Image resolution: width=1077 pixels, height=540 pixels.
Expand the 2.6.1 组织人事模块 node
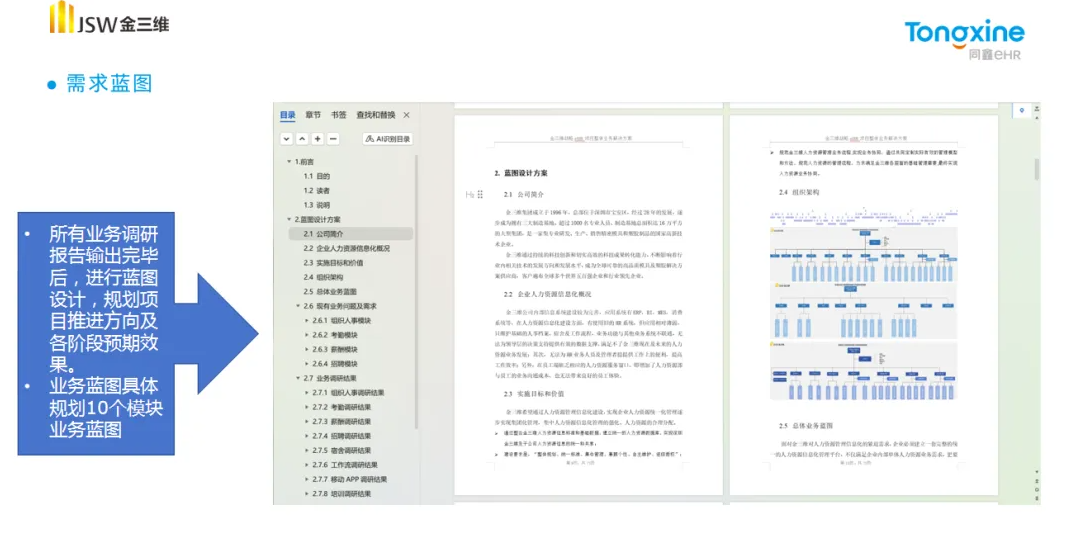coord(307,321)
